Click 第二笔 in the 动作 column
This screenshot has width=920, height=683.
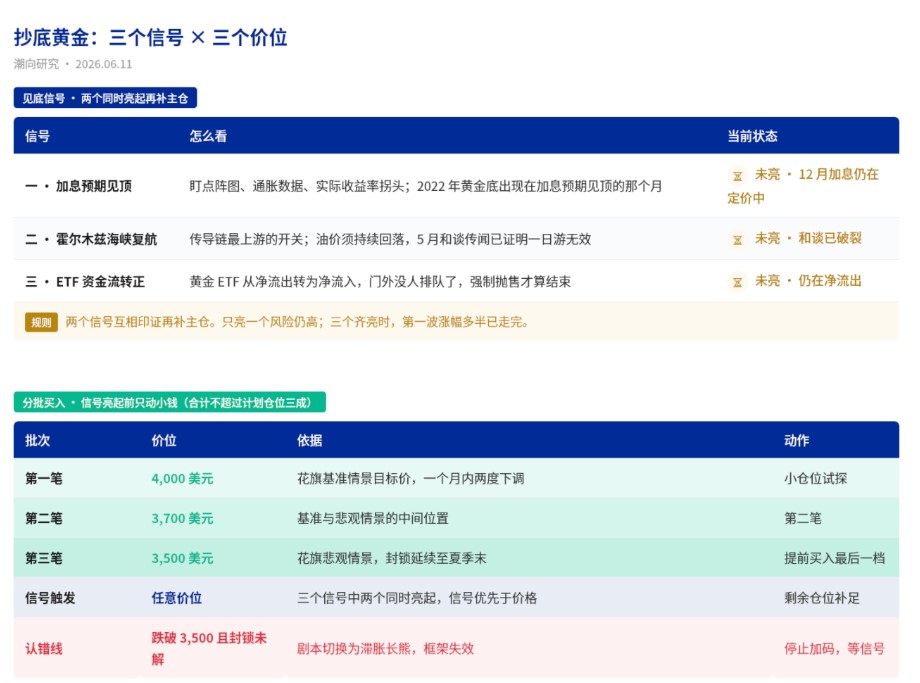pos(803,518)
